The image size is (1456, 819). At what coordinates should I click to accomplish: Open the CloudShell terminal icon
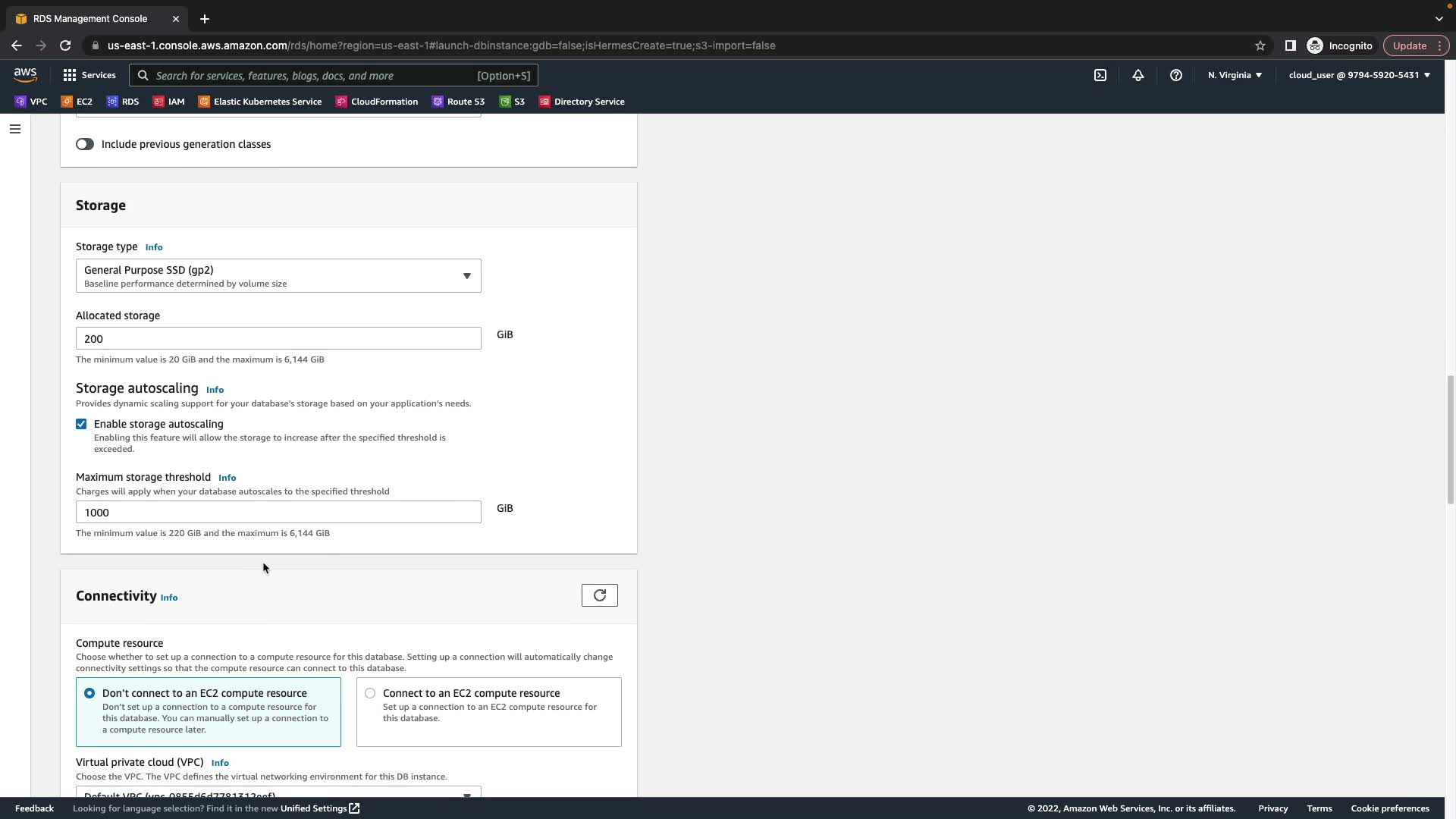[1100, 75]
